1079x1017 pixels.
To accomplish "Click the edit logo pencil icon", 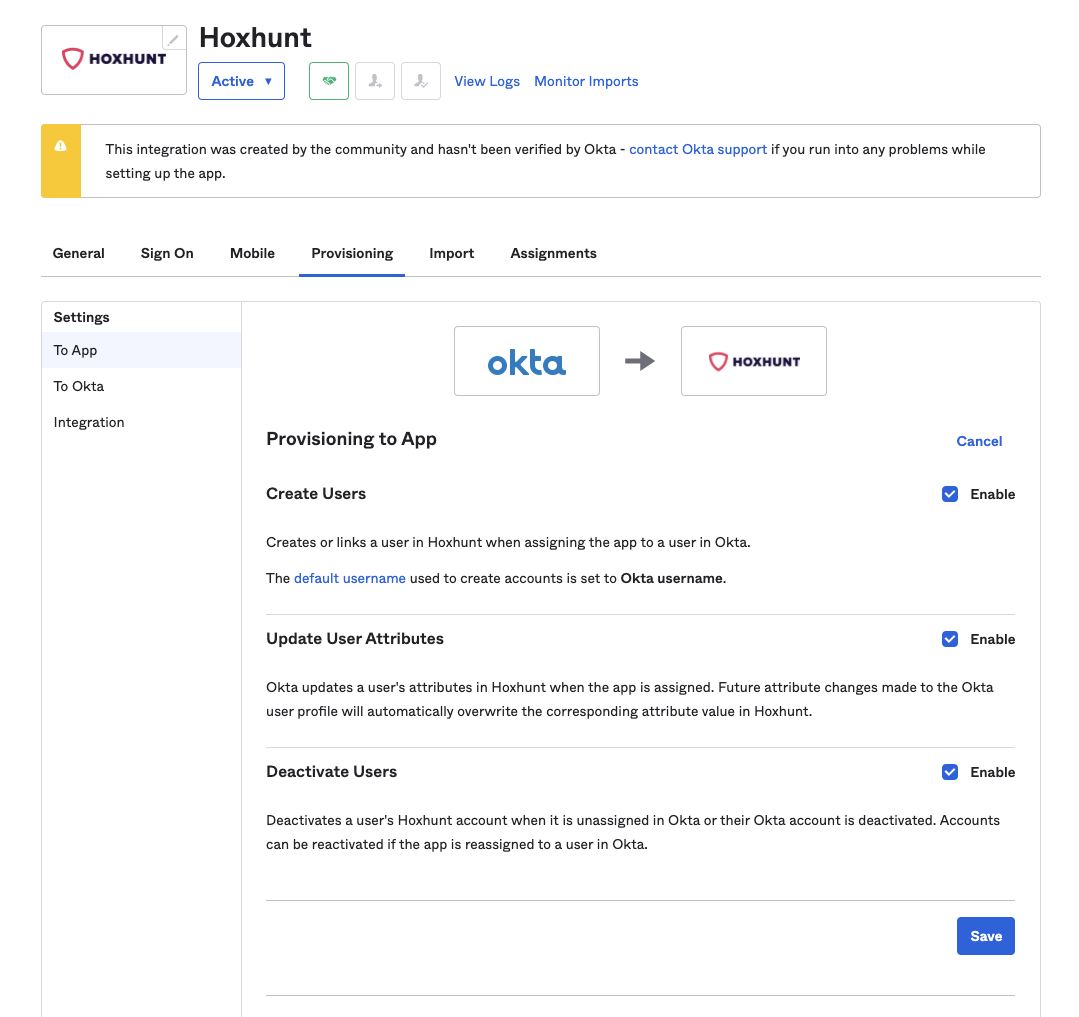I will coord(173,39).
